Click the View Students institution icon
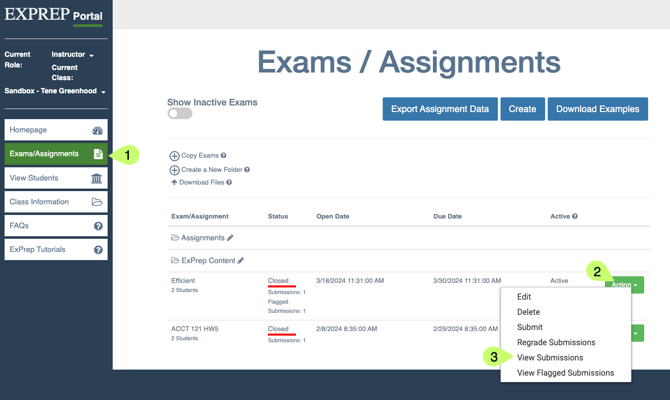 click(x=97, y=178)
